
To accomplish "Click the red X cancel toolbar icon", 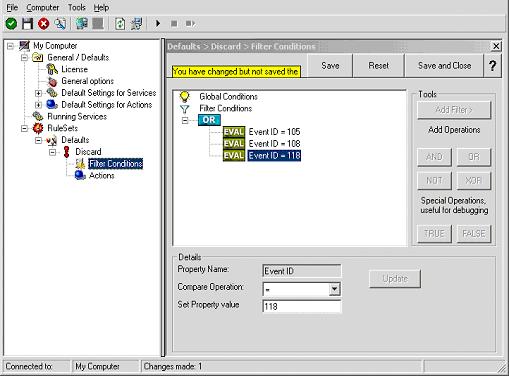I will (x=44, y=24).
